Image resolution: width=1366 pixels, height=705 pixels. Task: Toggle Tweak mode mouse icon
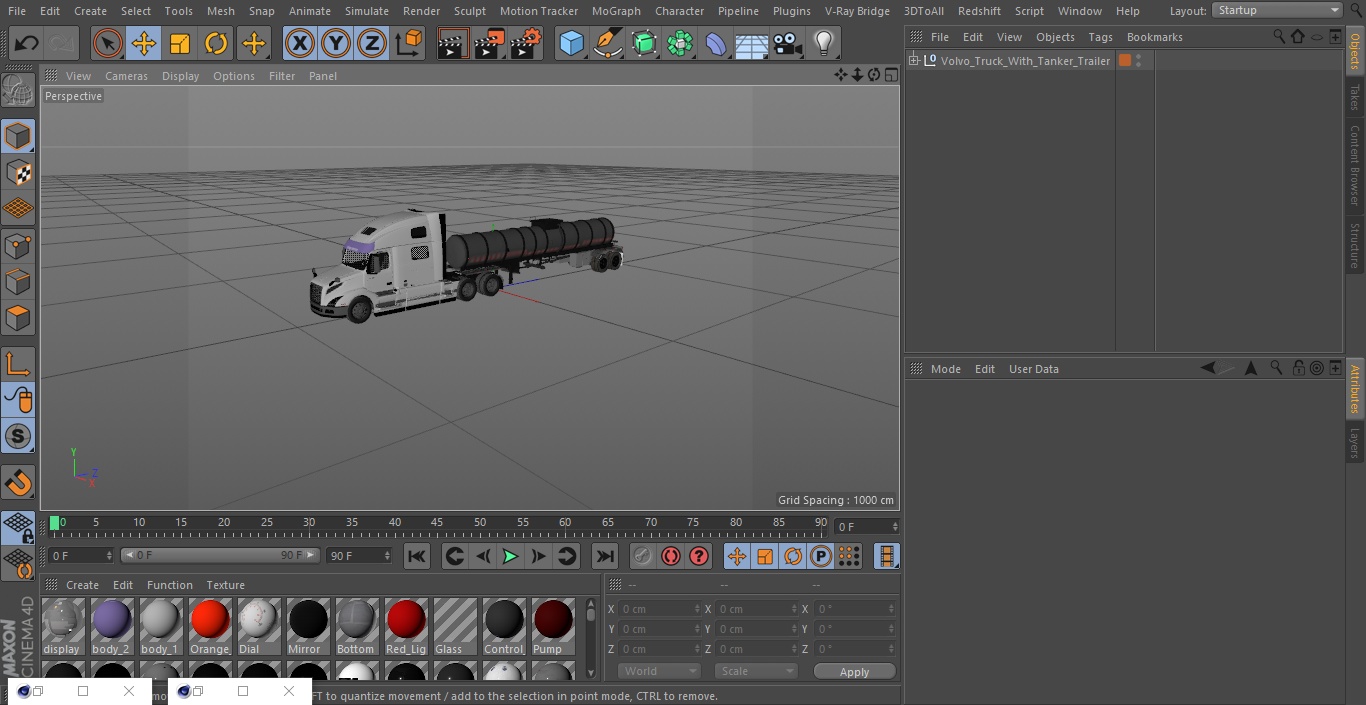18,400
